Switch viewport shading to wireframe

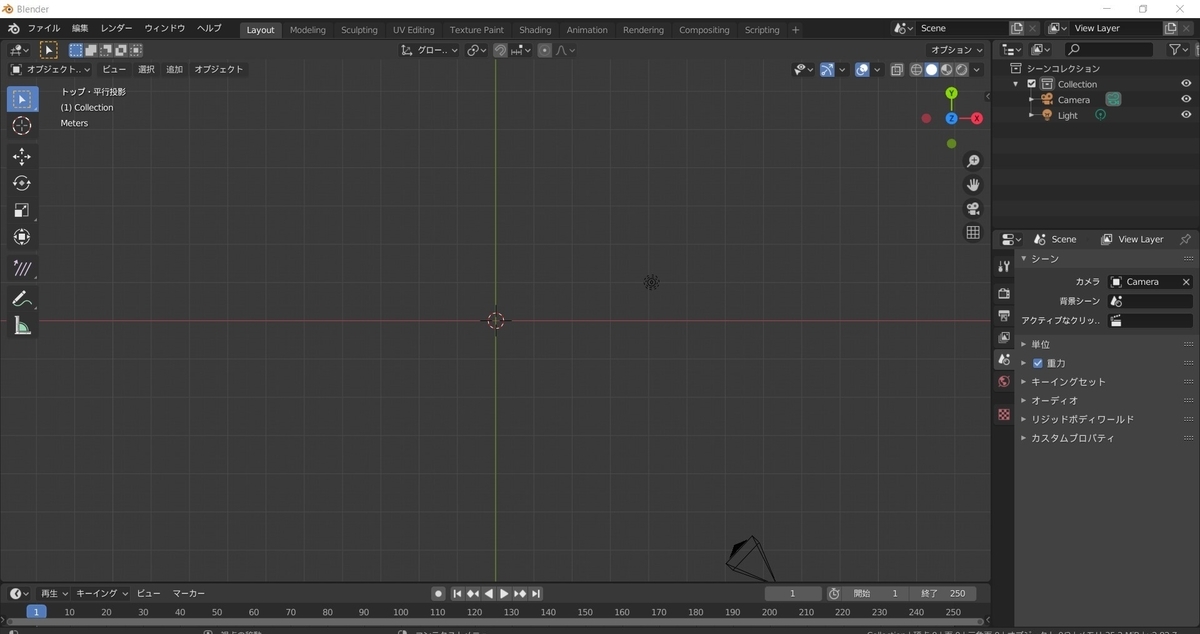tap(916, 69)
